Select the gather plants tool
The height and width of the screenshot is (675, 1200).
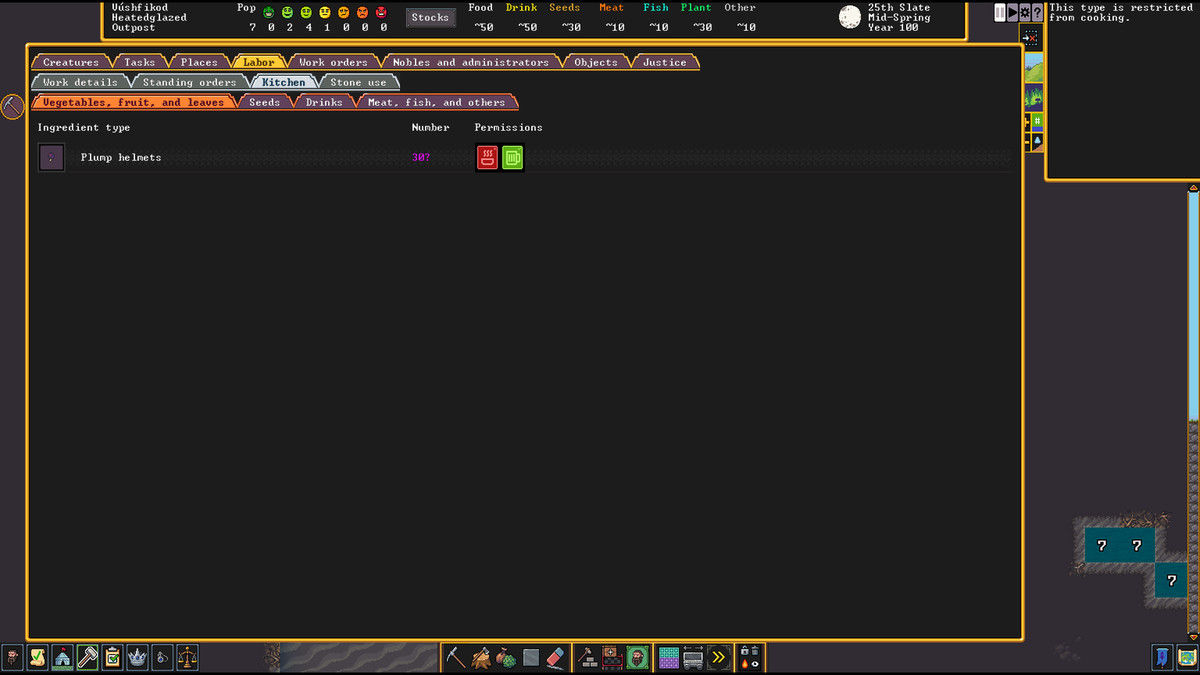click(x=506, y=658)
